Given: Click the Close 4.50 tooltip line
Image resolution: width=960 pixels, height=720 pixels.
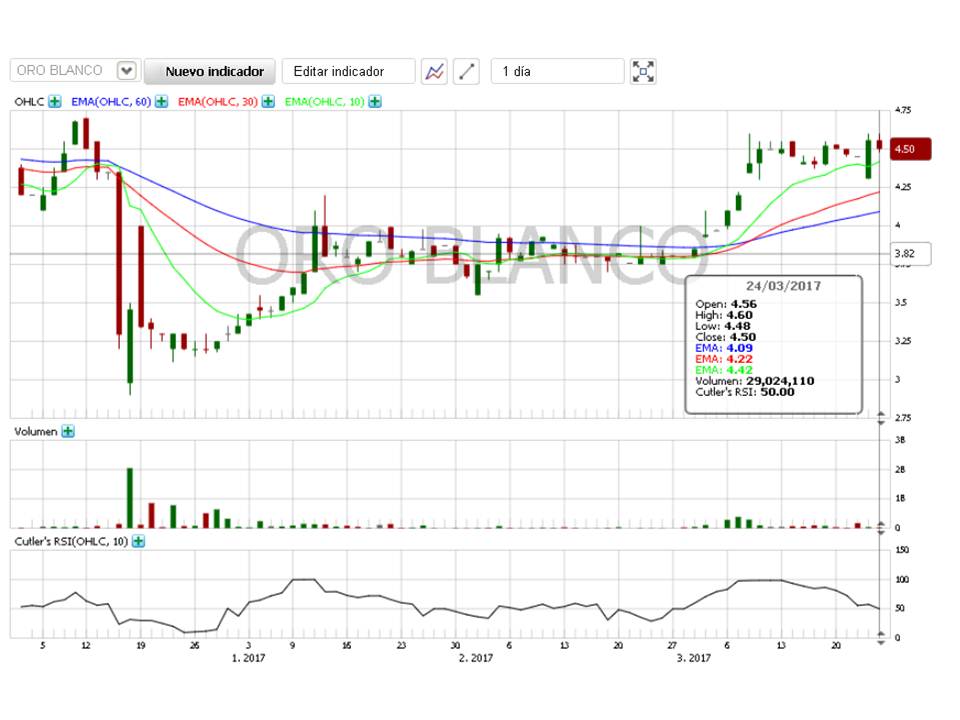Looking at the screenshot, I should coord(726,337).
